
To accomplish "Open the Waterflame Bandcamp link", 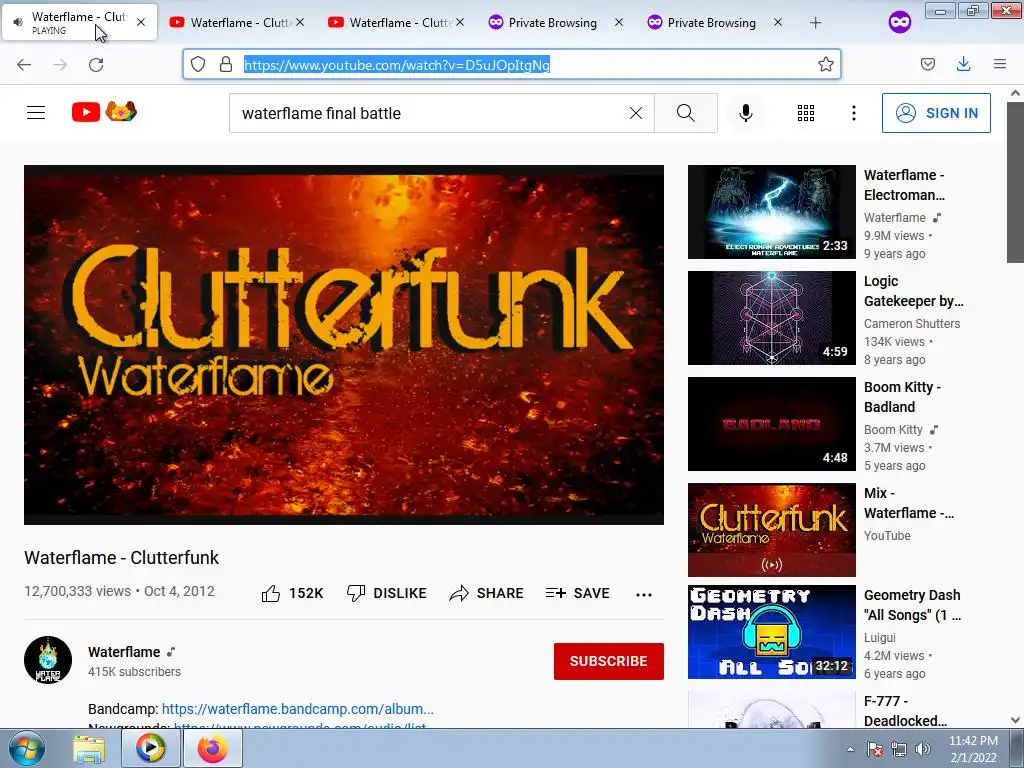I will coord(297,709).
